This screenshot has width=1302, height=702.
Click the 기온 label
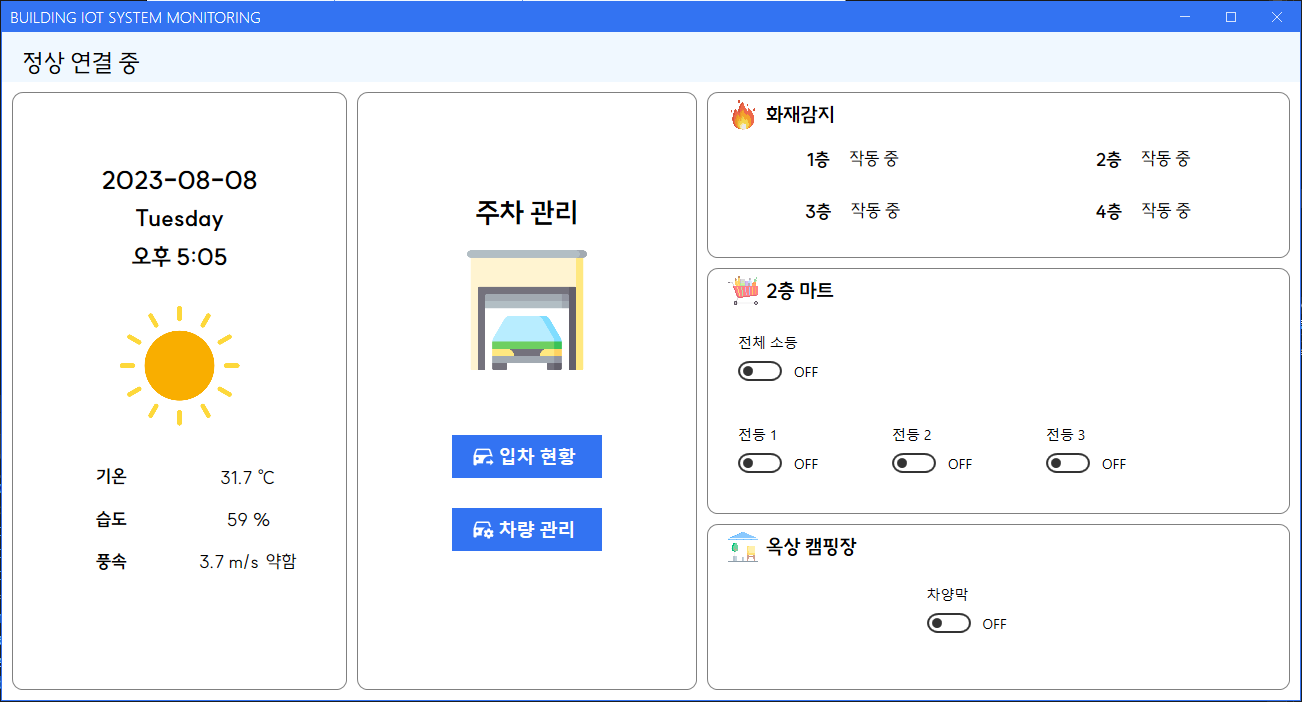click(x=111, y=477)
